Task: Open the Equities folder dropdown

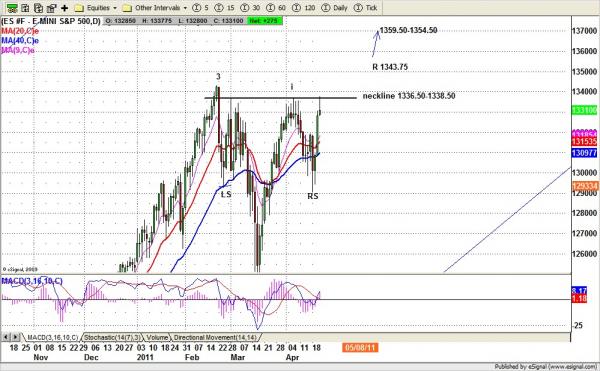Action: click(x=96, y=8)
